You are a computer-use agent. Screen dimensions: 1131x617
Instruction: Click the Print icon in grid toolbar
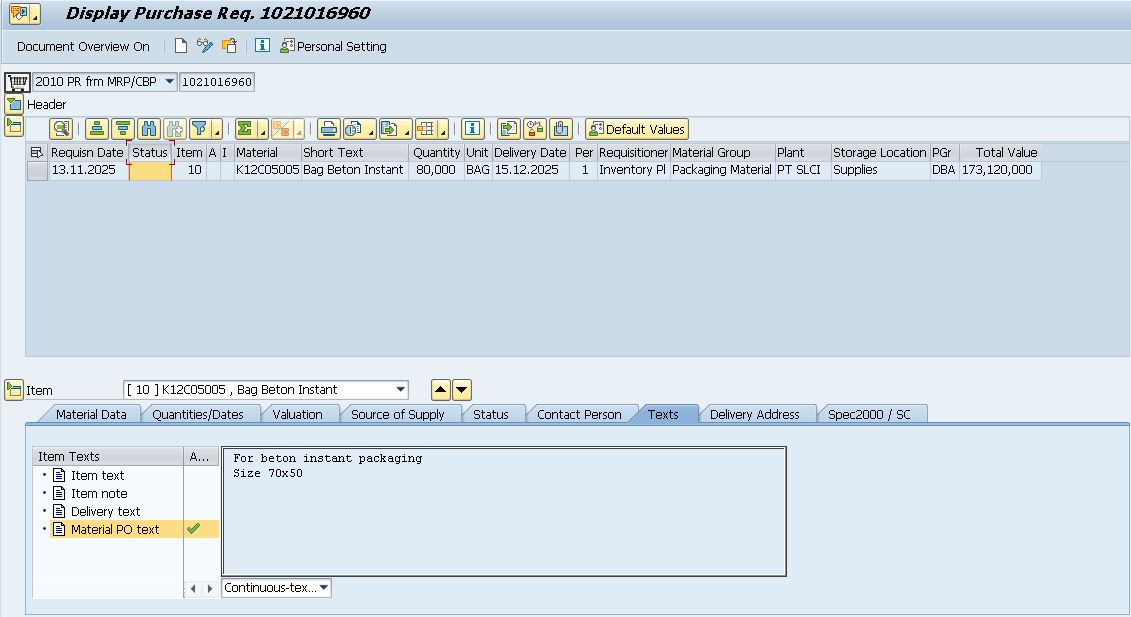(328, 129)
